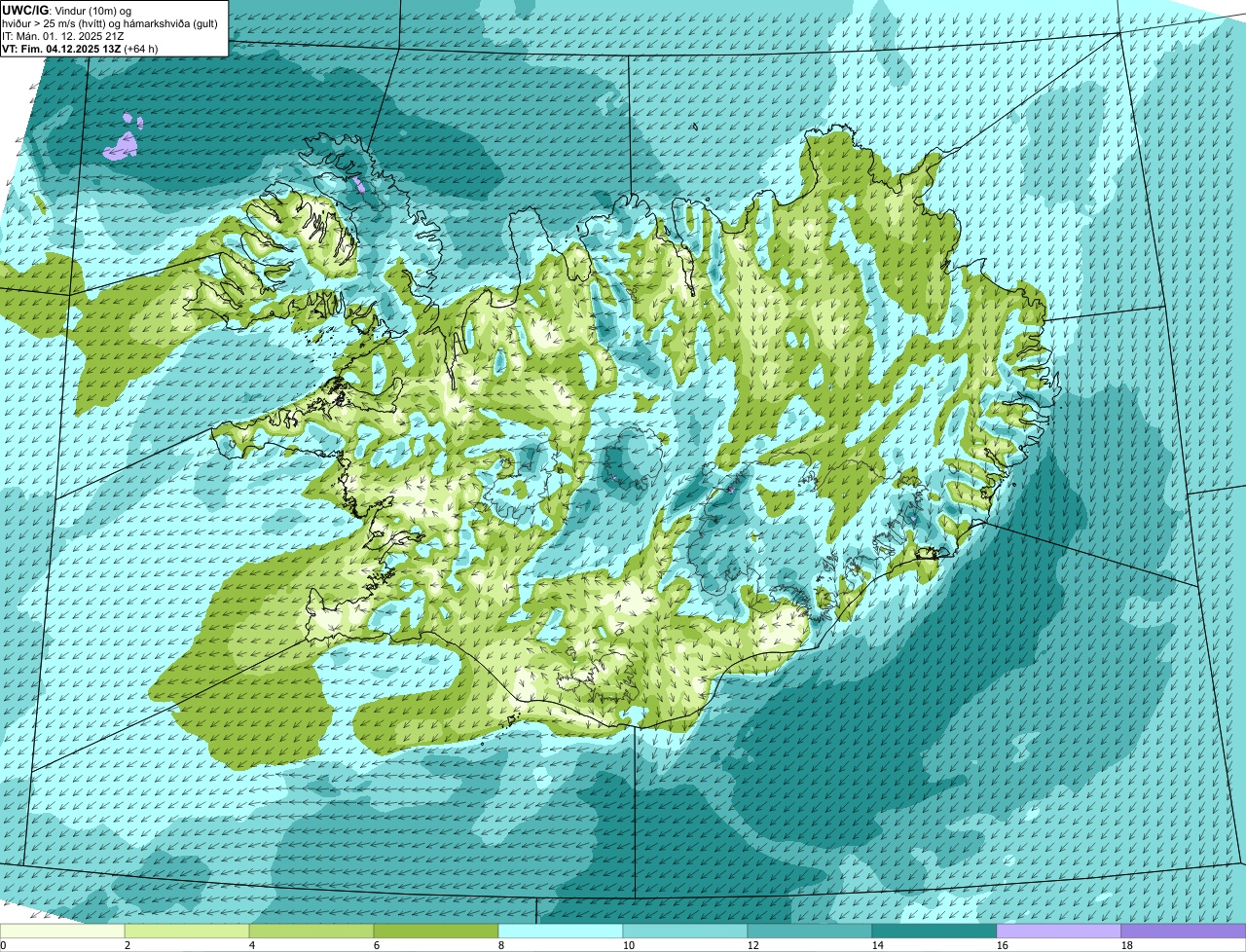Screen dimensions: 1246x952
Task: Select the pale yellow 0–2 m/s scale swatch
Action: point(62,932)
